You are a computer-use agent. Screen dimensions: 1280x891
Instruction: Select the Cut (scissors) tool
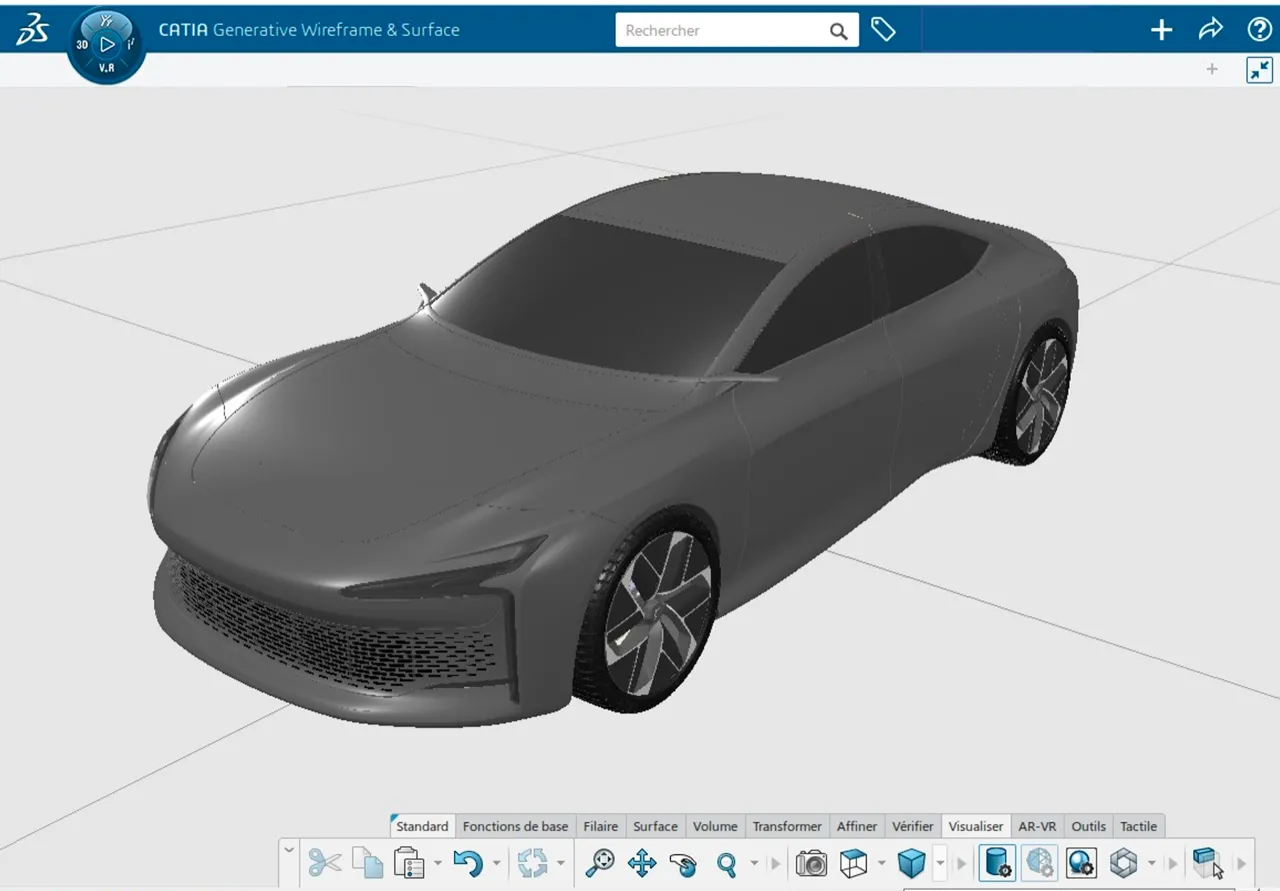coord(323,862)
